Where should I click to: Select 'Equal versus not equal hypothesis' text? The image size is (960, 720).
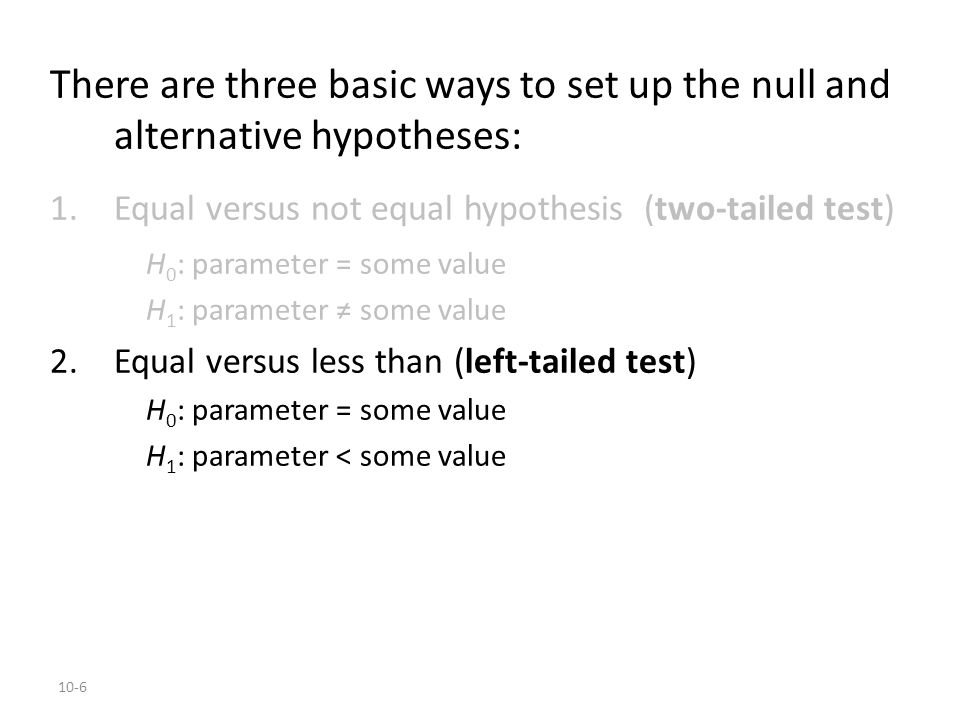(x=368, y=209)
